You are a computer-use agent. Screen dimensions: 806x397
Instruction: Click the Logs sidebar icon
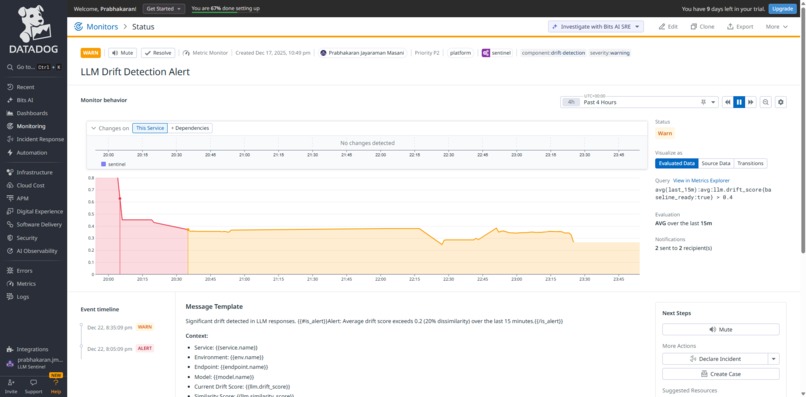pos(10,297)
